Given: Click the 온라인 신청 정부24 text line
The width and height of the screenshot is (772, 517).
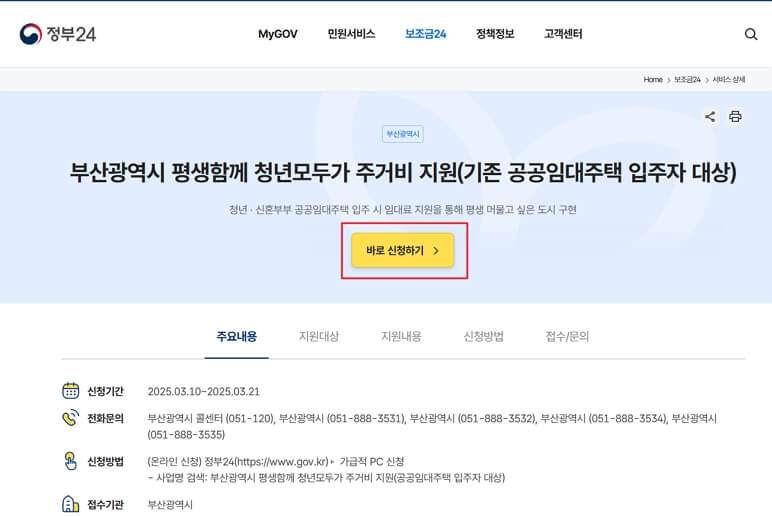Looking at the screenshot, I should (x=276, y=461).
